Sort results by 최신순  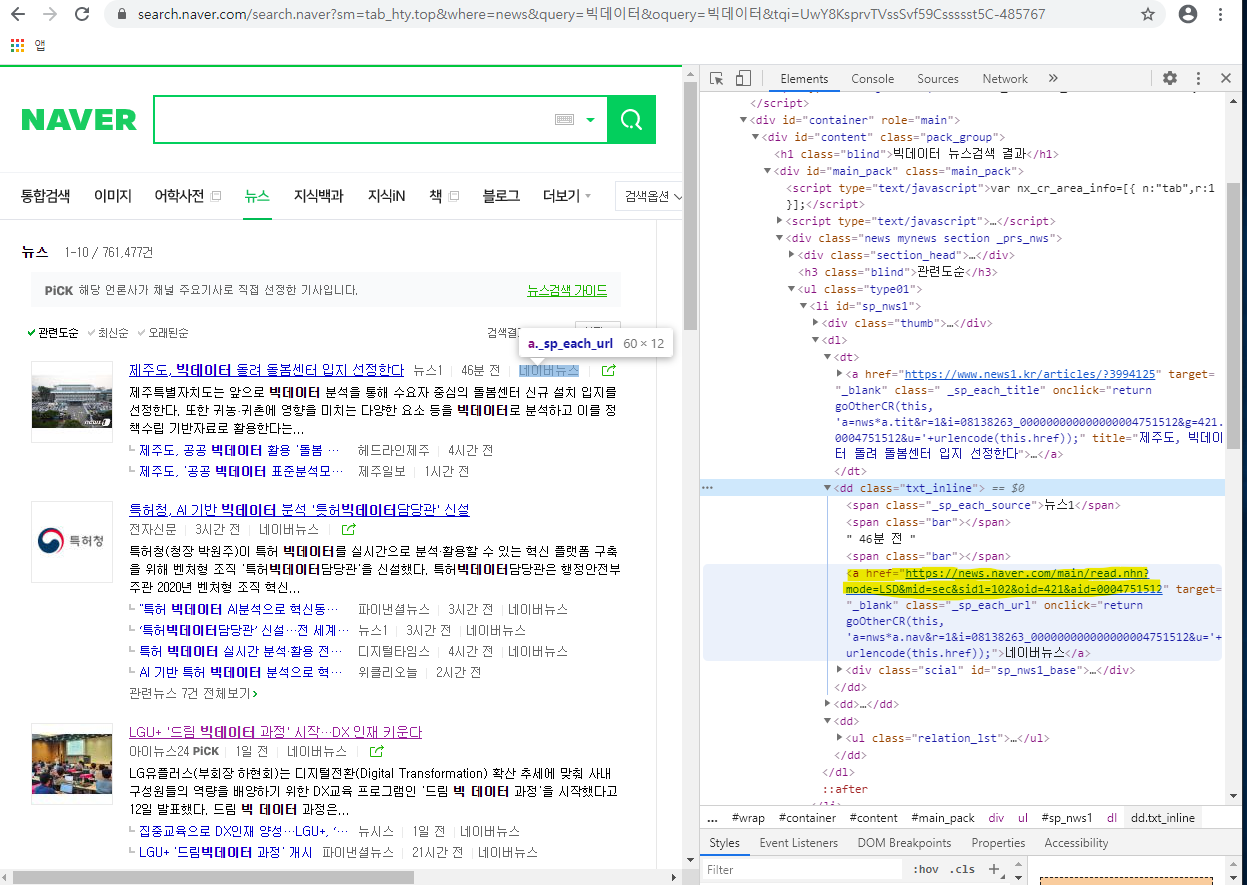pyautogui.click(x=108, y=332)
